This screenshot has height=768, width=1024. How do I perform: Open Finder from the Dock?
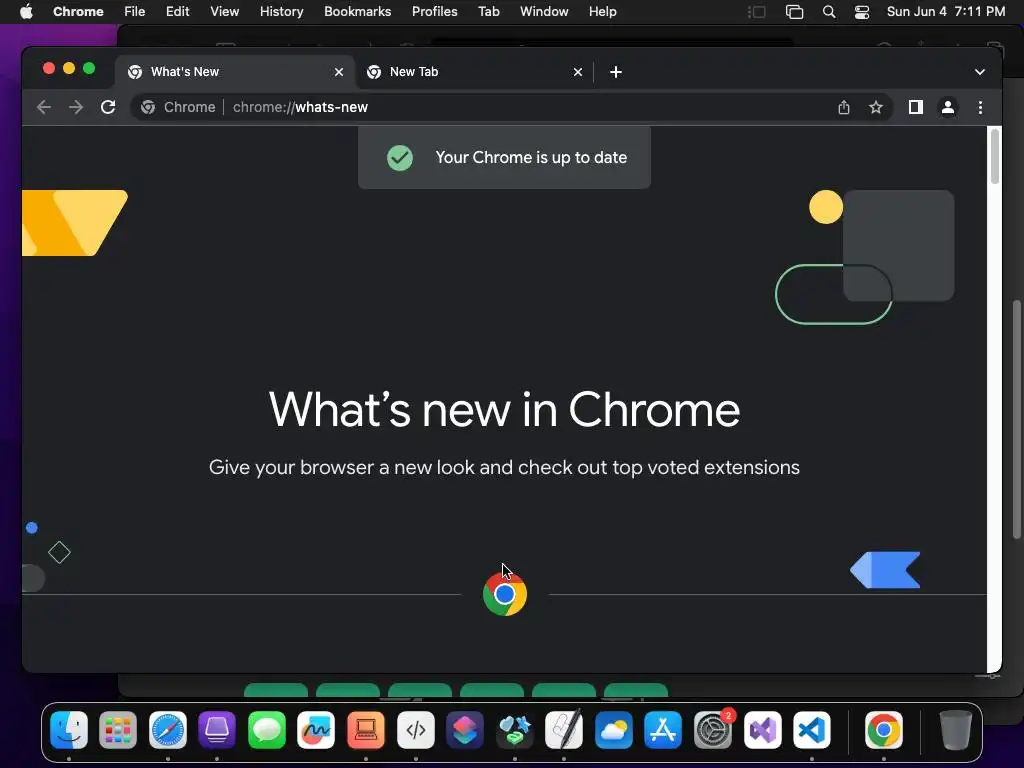[x=69, y=730]
